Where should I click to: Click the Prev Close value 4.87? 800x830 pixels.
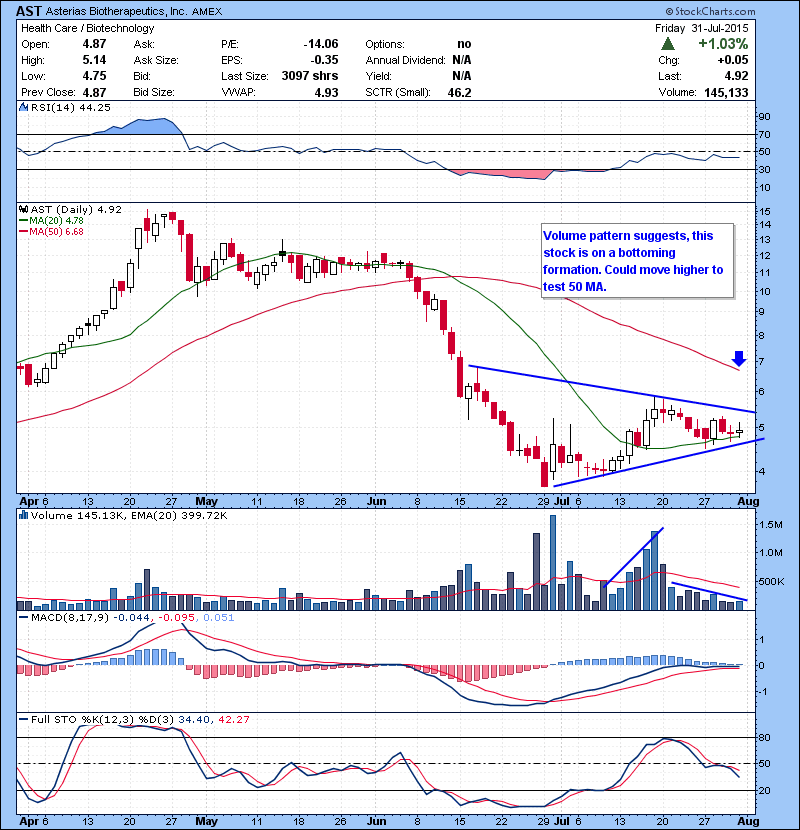94,92
